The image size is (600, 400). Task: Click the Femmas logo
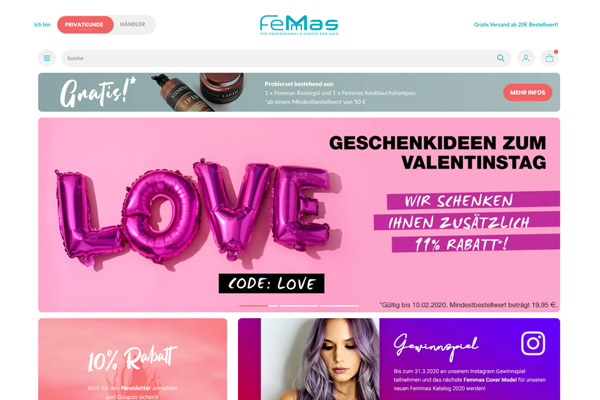click(299, 25)
